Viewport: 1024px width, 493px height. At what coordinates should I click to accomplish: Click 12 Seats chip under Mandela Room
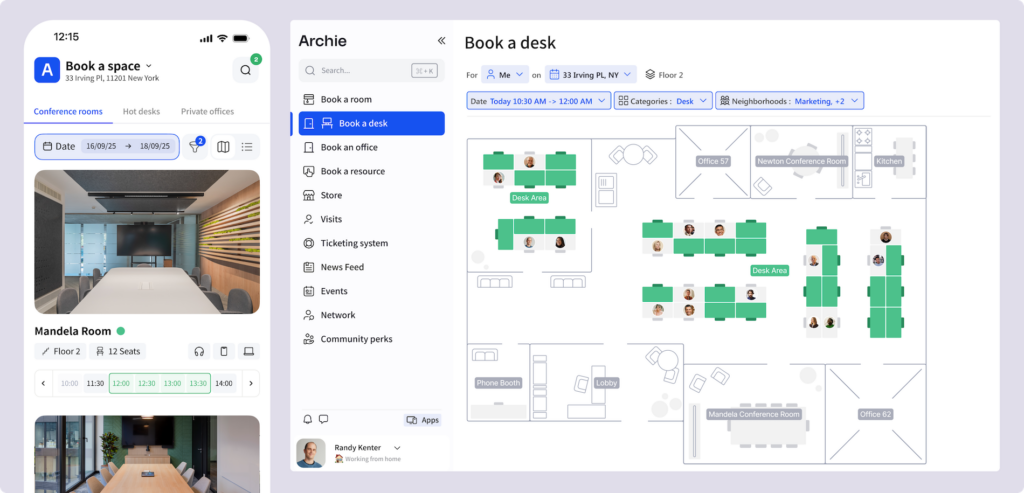coord(118,351)
